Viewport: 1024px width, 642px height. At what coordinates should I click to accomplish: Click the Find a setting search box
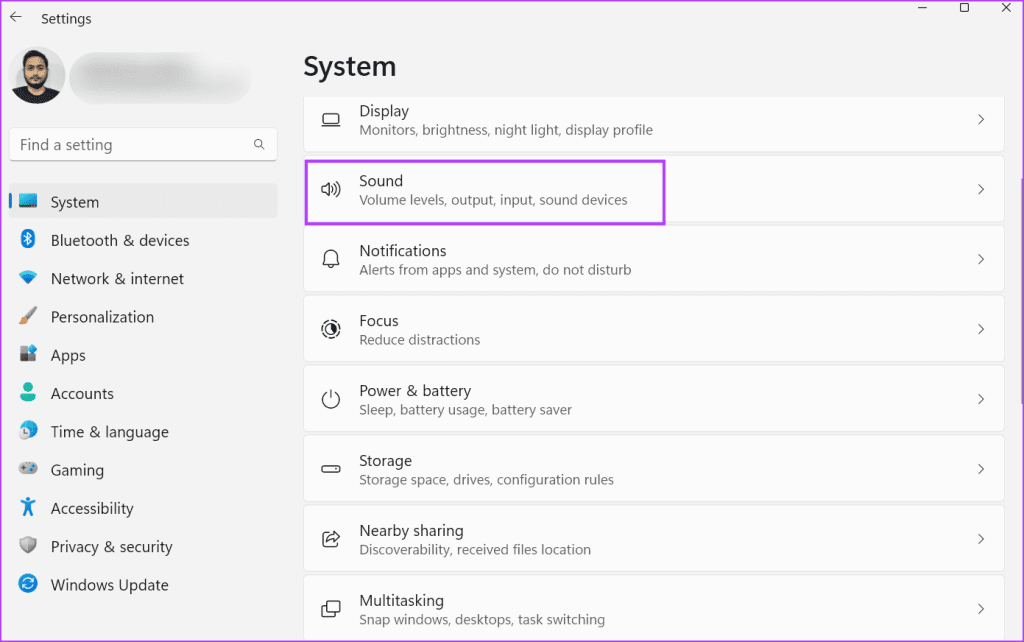click(x=130, y=145)
